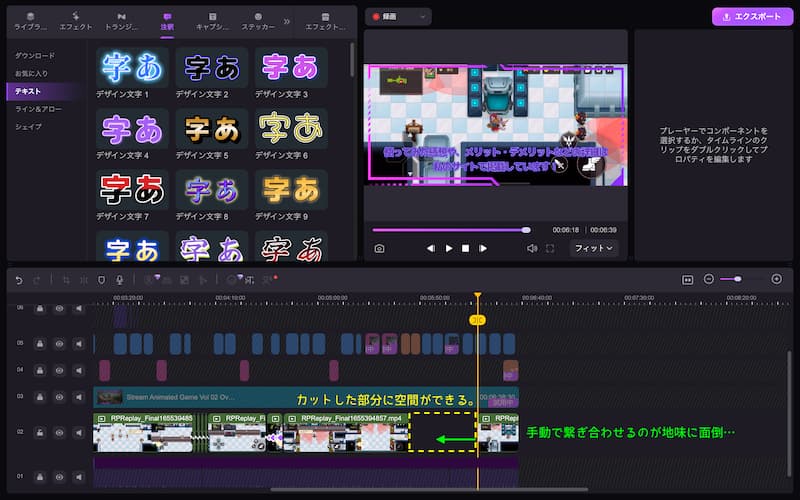The width and height of the screenshot is (800, 500).
Task: Mute track 04 audio
Action: point(79,370)
